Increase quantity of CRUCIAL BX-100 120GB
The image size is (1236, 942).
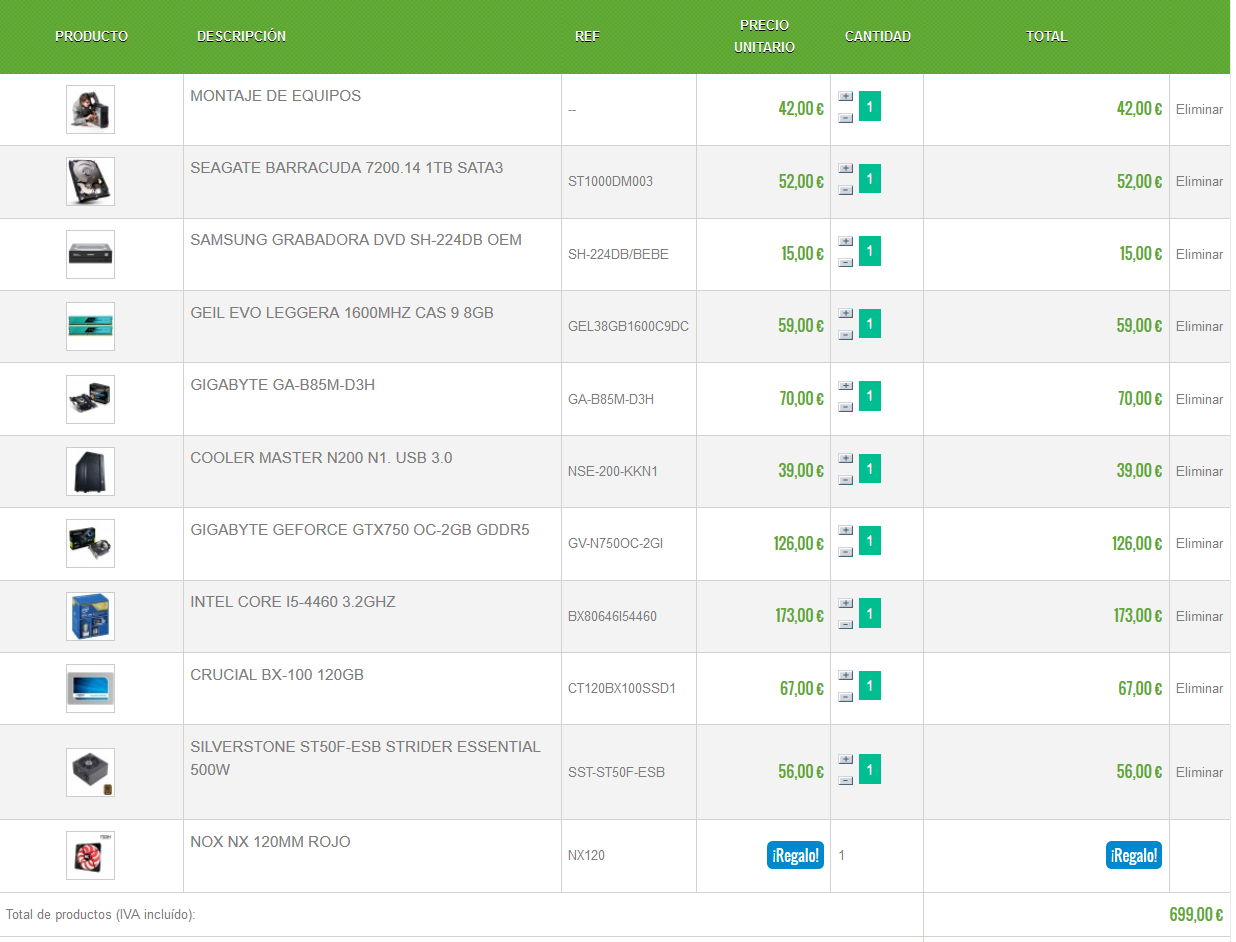(x=845, y=676)
